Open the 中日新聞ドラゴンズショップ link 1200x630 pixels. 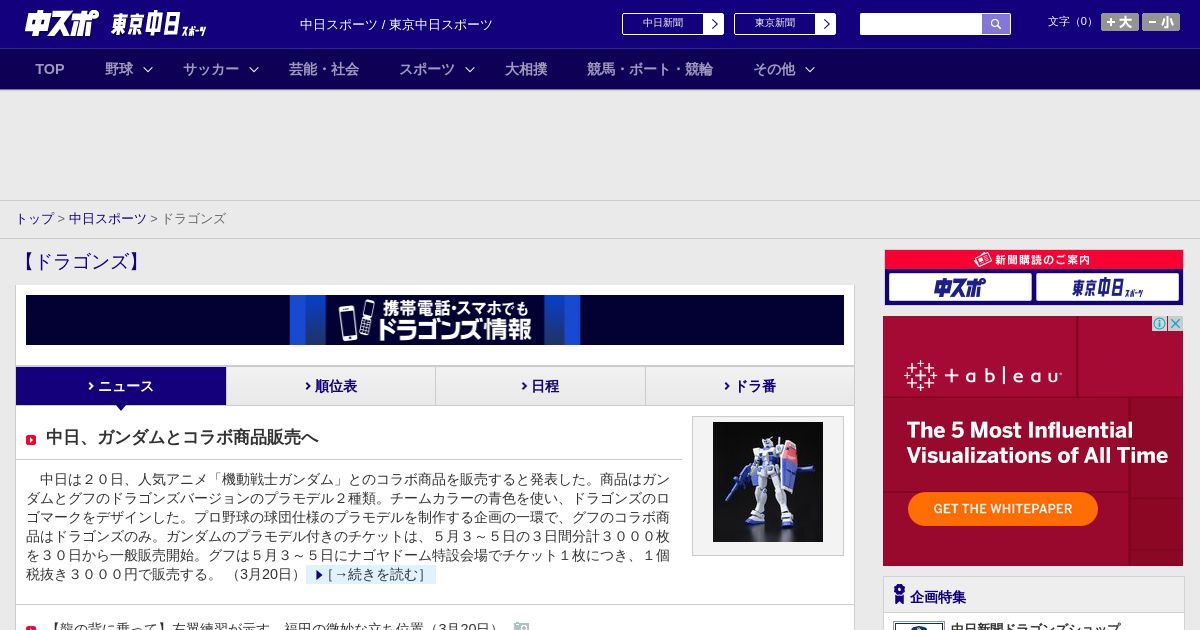[x=1035, y=627]
